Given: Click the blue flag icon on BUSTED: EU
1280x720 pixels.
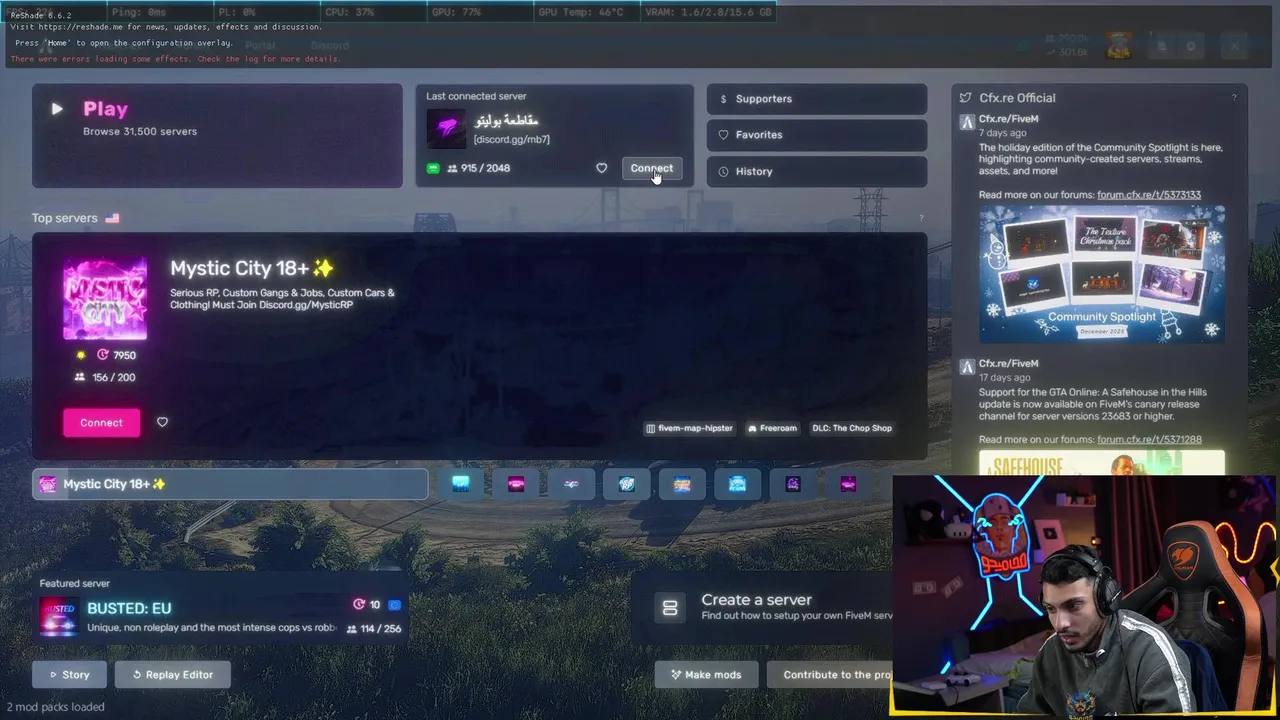Looking at the screenshot, I should click(x=394, y=605).
